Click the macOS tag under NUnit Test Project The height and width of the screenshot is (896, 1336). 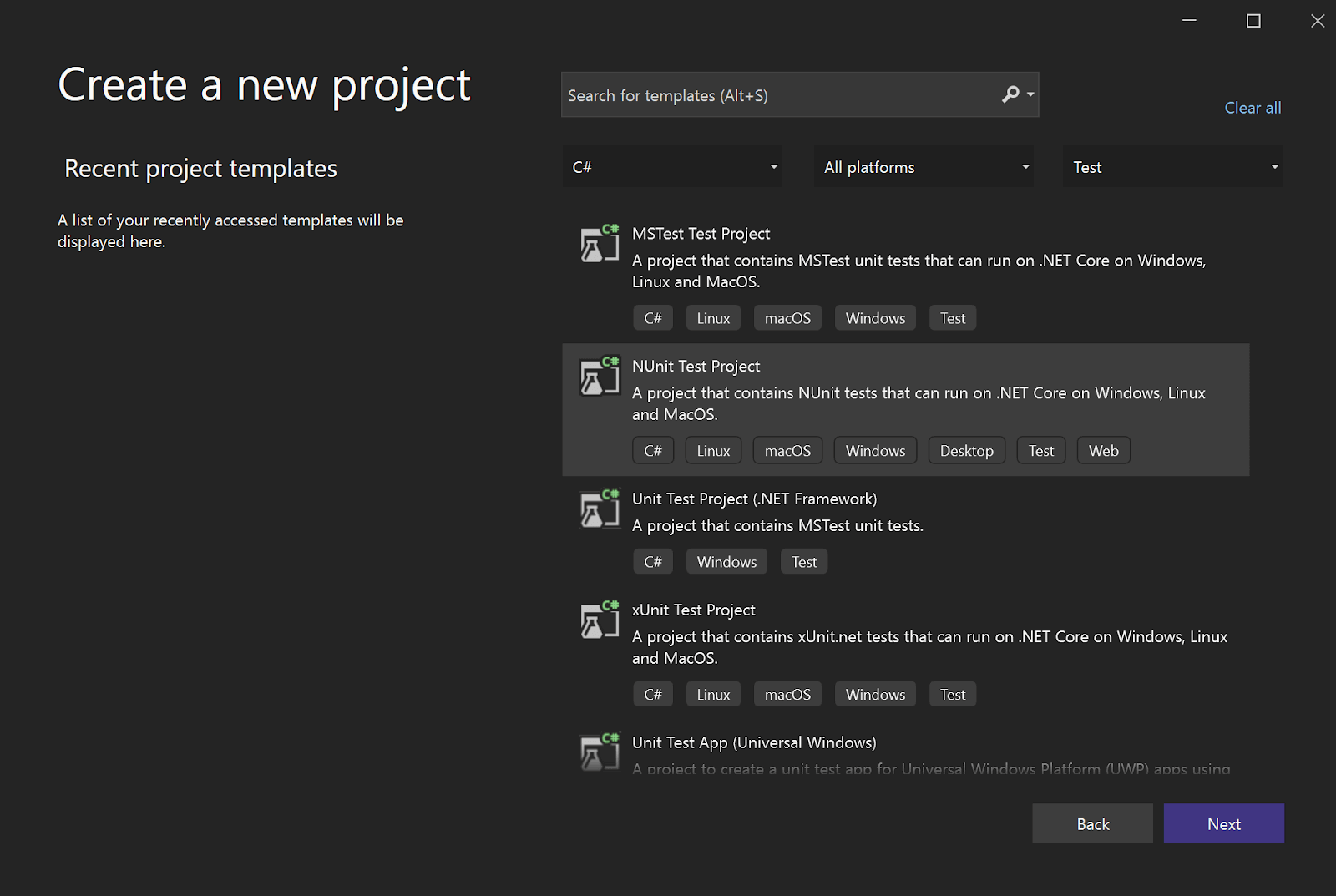787,450
